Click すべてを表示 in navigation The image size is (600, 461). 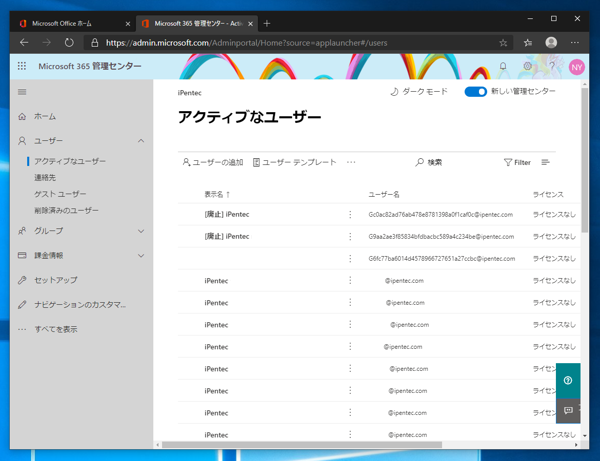[x=56, y=329]
